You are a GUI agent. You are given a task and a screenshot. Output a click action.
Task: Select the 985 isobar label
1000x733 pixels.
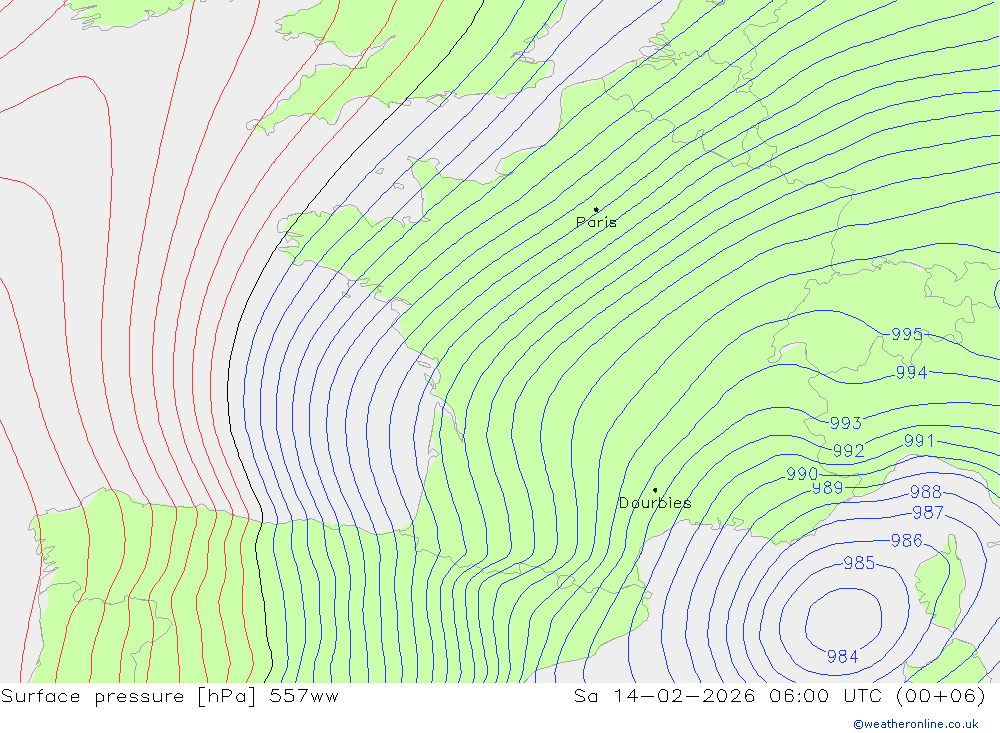point(859,563)
